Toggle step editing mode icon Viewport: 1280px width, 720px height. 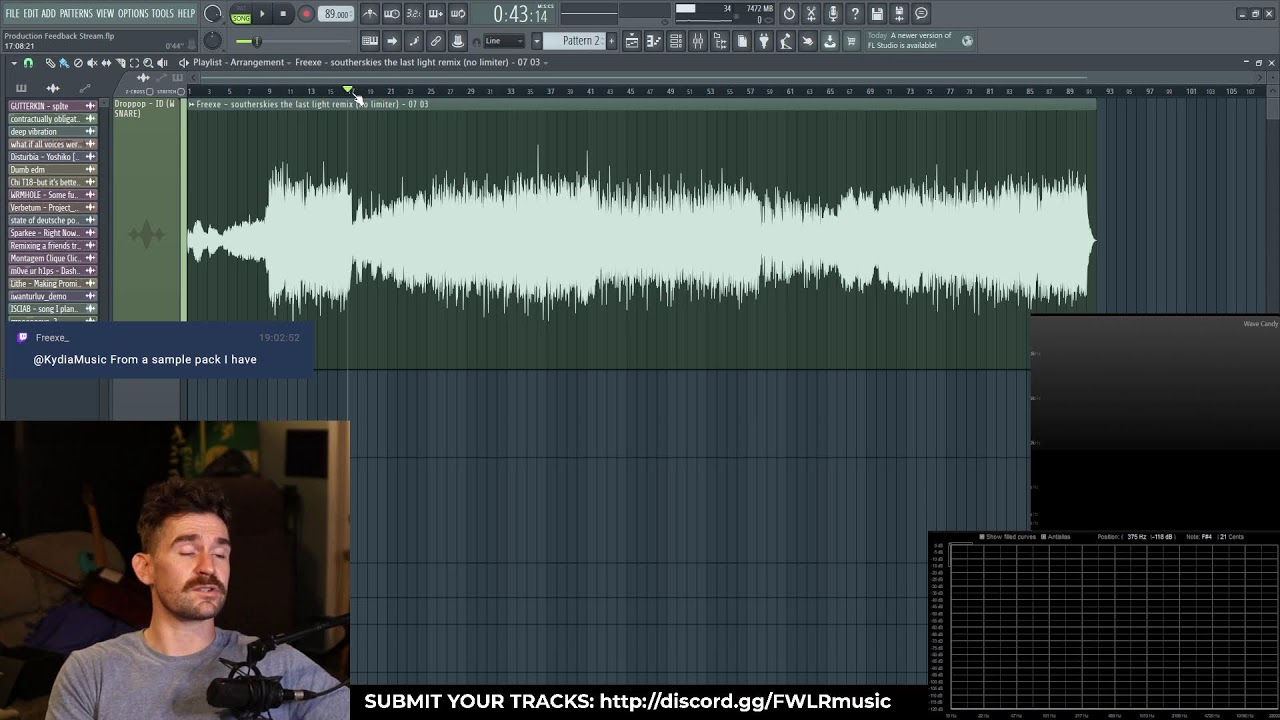(414, 41)
